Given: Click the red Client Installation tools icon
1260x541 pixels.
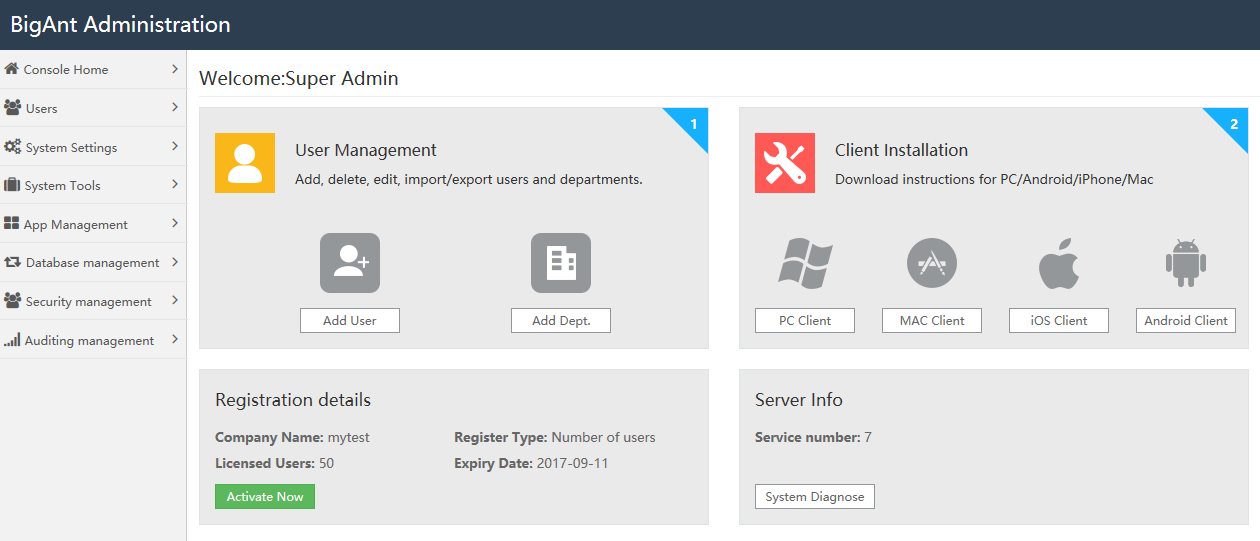Looking at the screenshot, I should (x=785, y=163).
